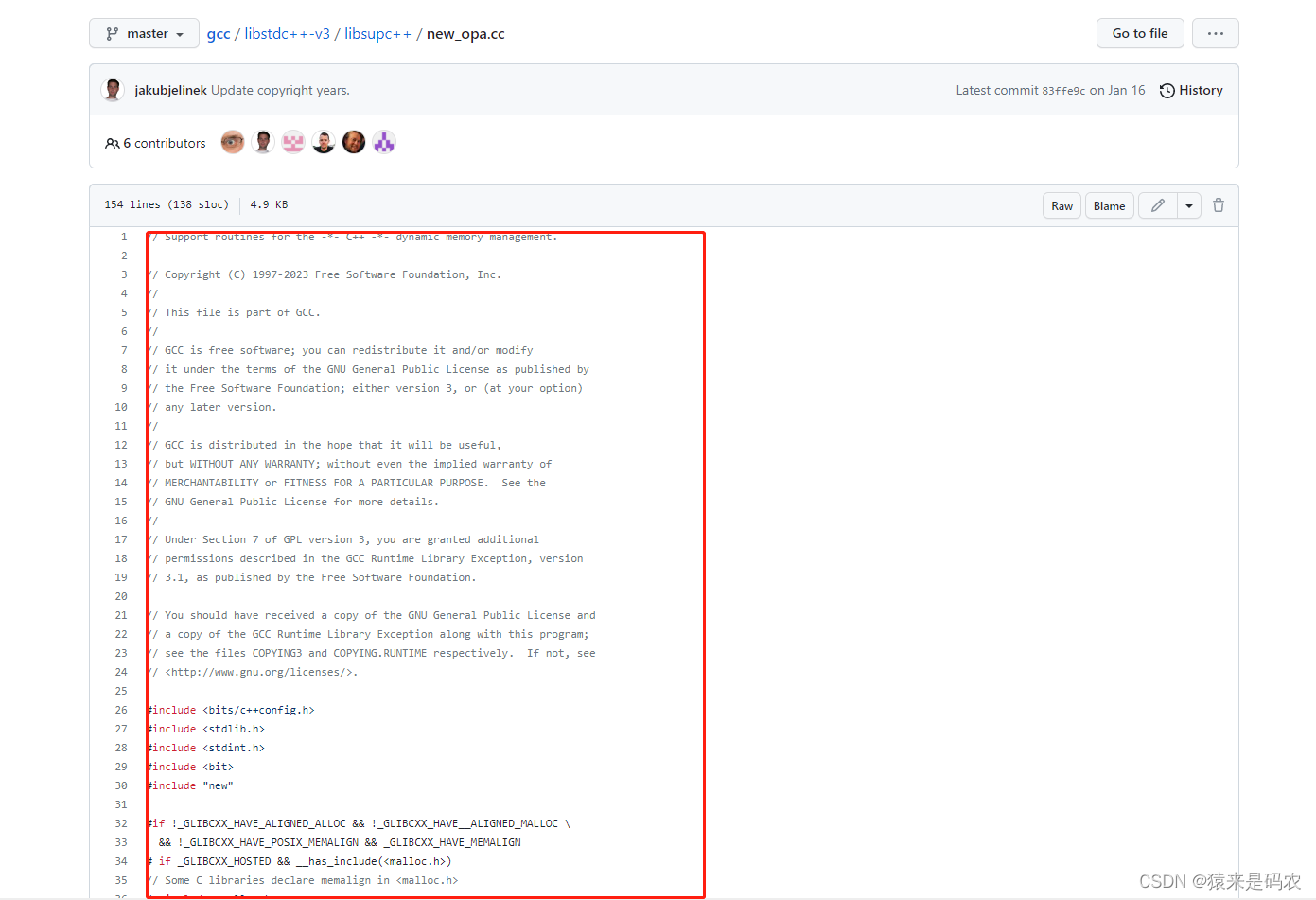The image size is (1316, 900).
Task: Open jakubjelinek's avatar next to commit
Action: coord(114,90)
